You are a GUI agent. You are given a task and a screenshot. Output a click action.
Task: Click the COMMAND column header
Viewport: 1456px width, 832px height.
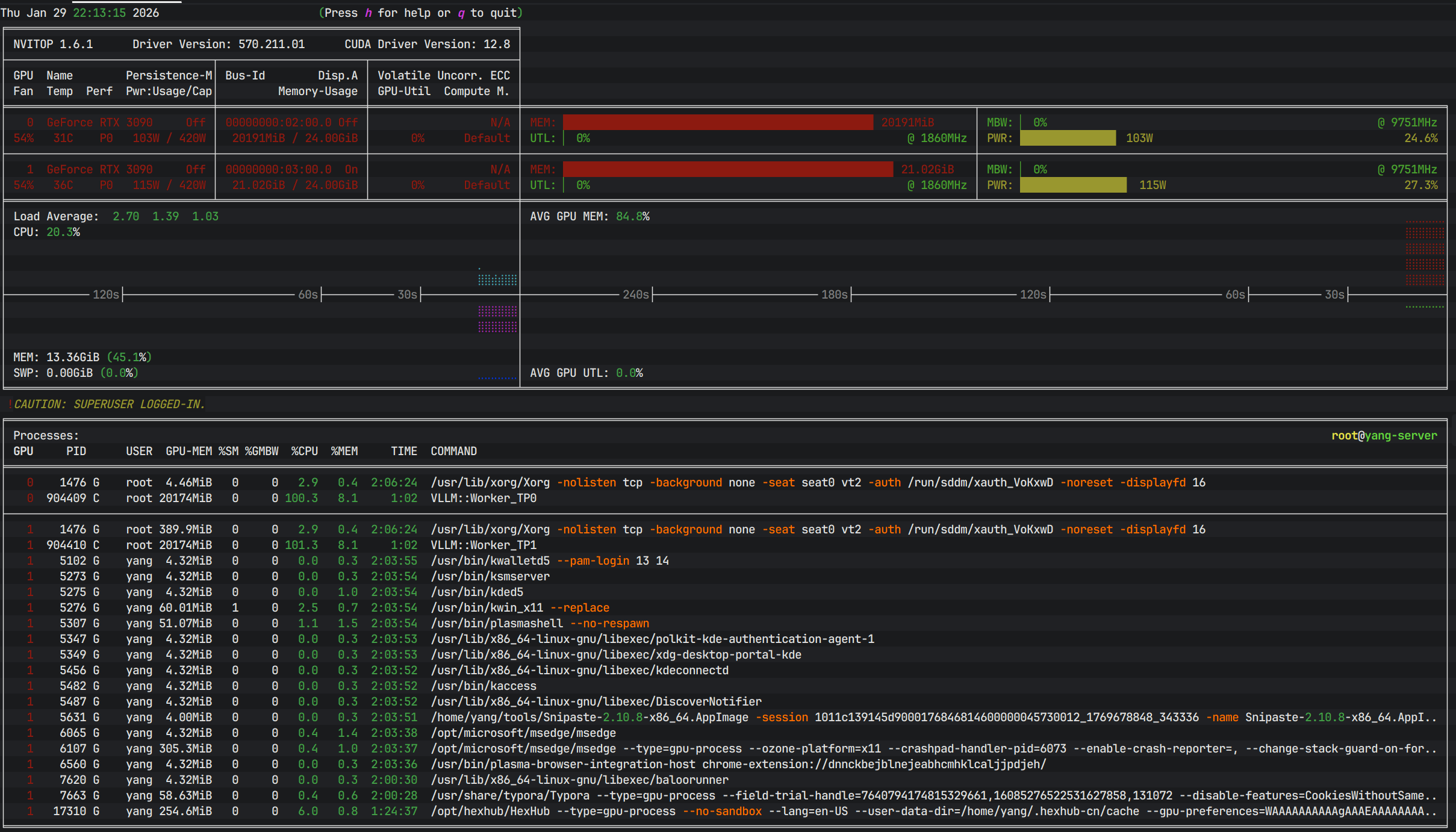coord(453,451)
